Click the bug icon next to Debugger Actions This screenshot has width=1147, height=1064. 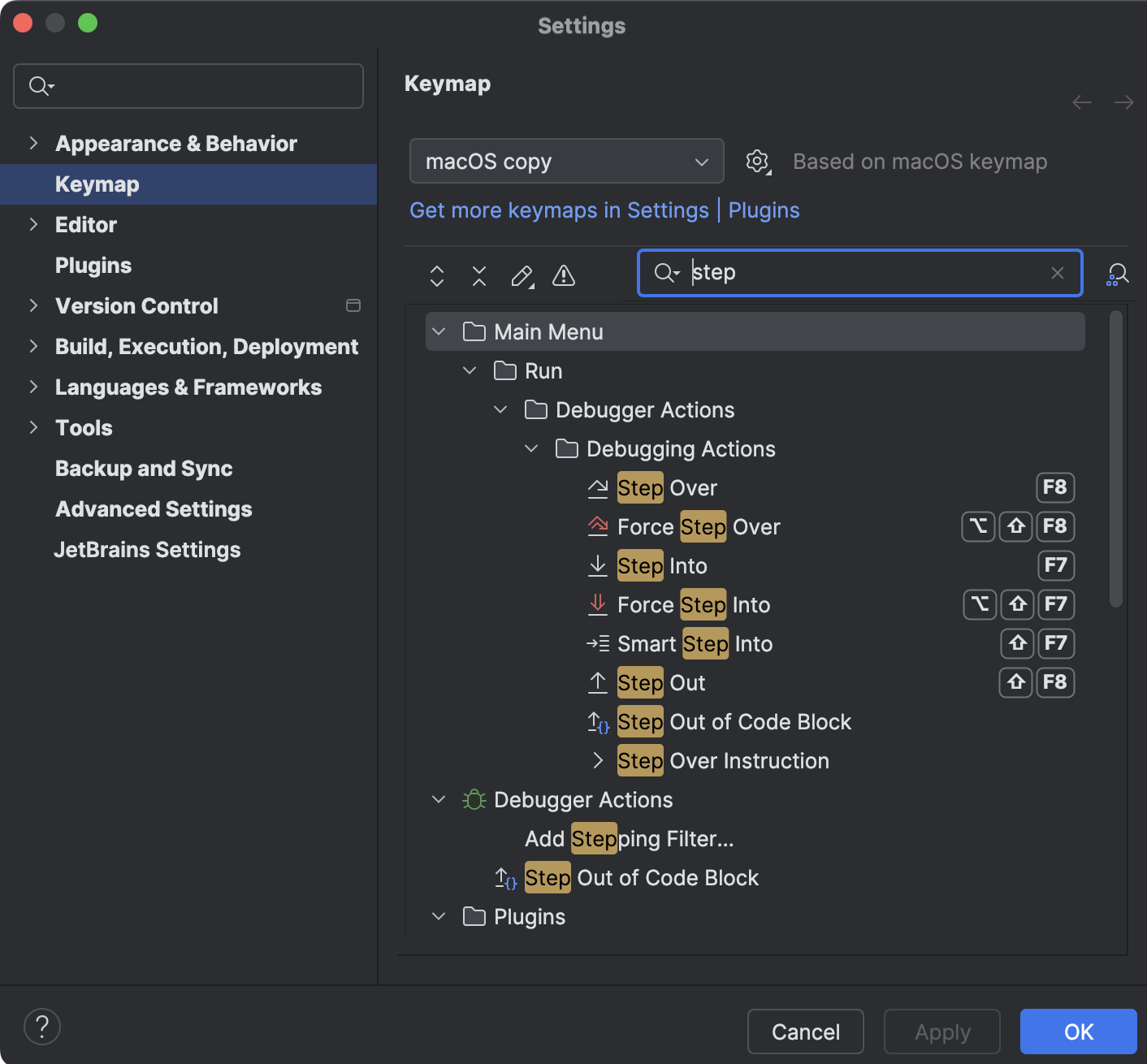(474, 799)
